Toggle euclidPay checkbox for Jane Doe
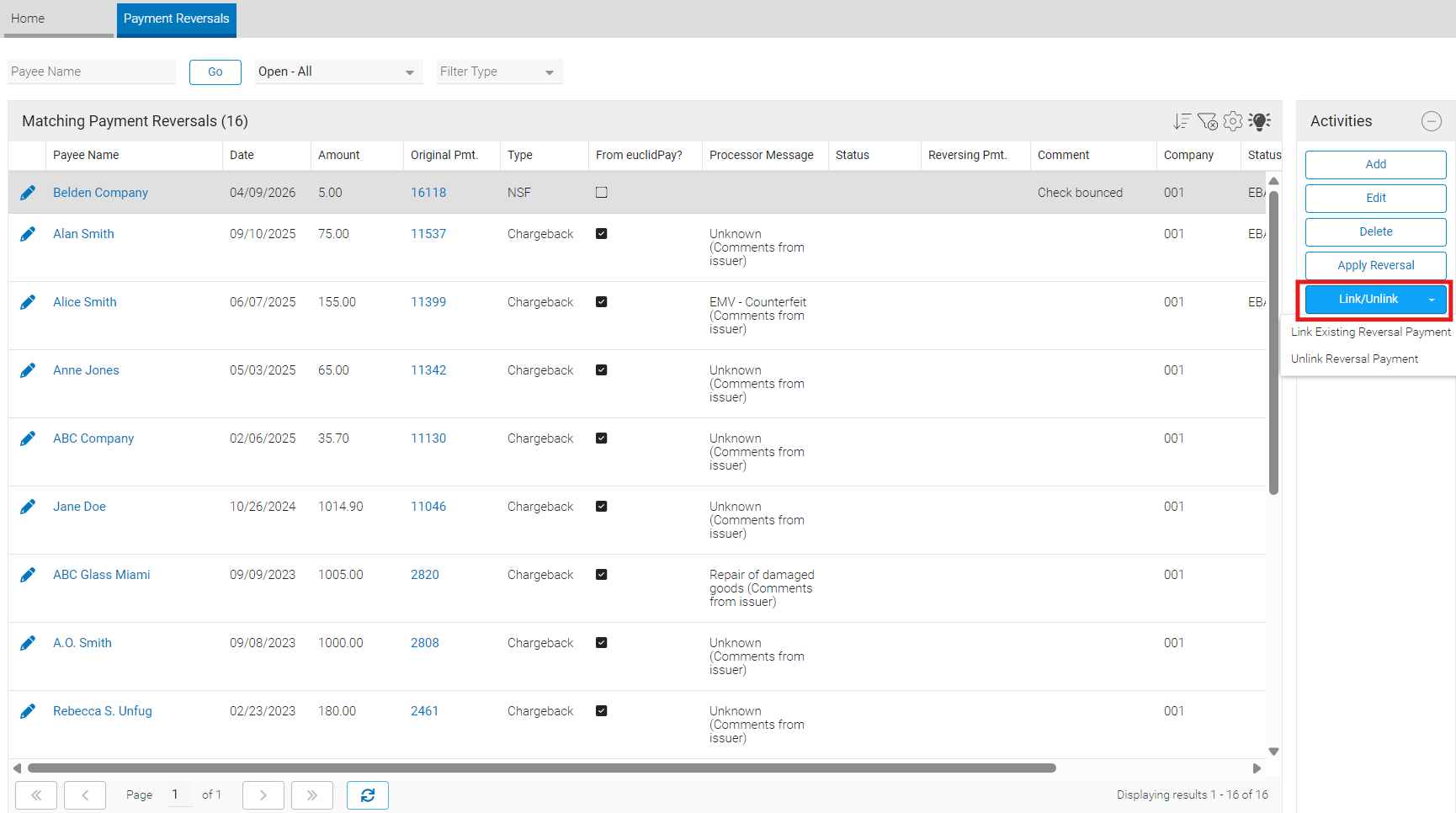The width and height of the screenshot is (1456, 813). click(602, 507)
